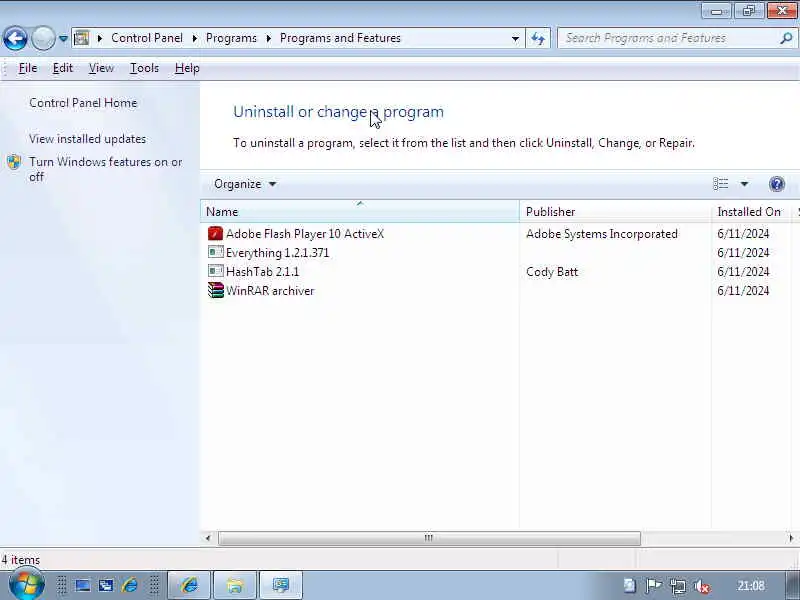Switch to Control Panel taskbar button
The width and height of the screenshot is (800, 600).
coord(281,585)
